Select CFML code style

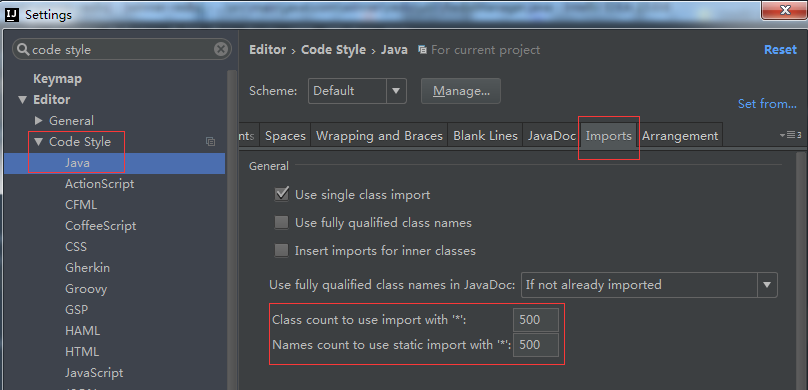pyautogui.click(x=81, y=205)
